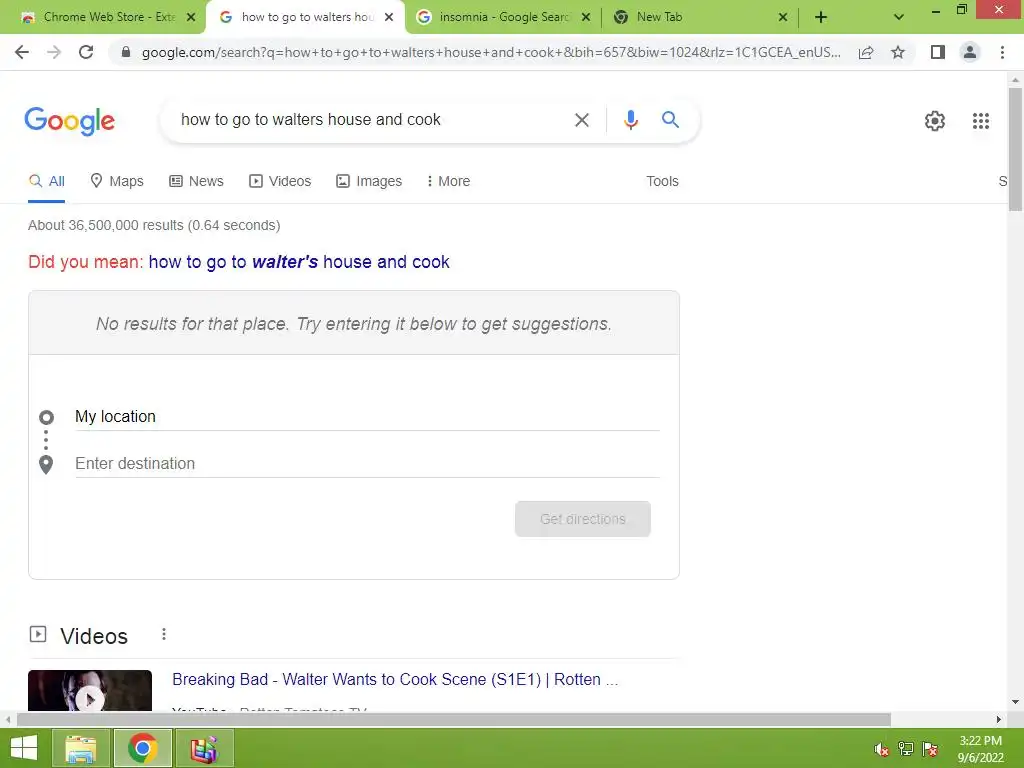Open More search filters menu
The image size is (1024, 768).
tap(448, 182)
